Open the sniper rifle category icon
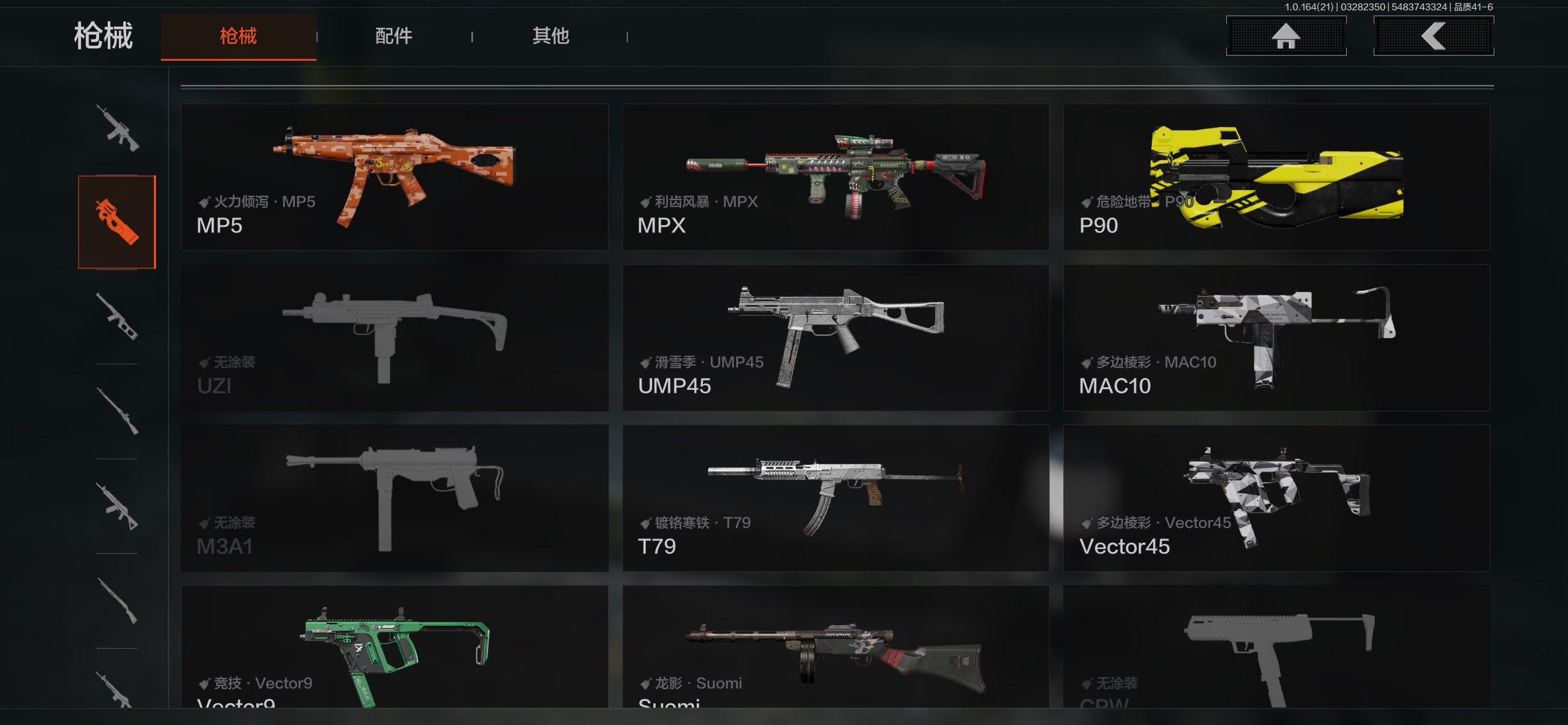This screenshot has width=1568, height=725. pos(117,411)
